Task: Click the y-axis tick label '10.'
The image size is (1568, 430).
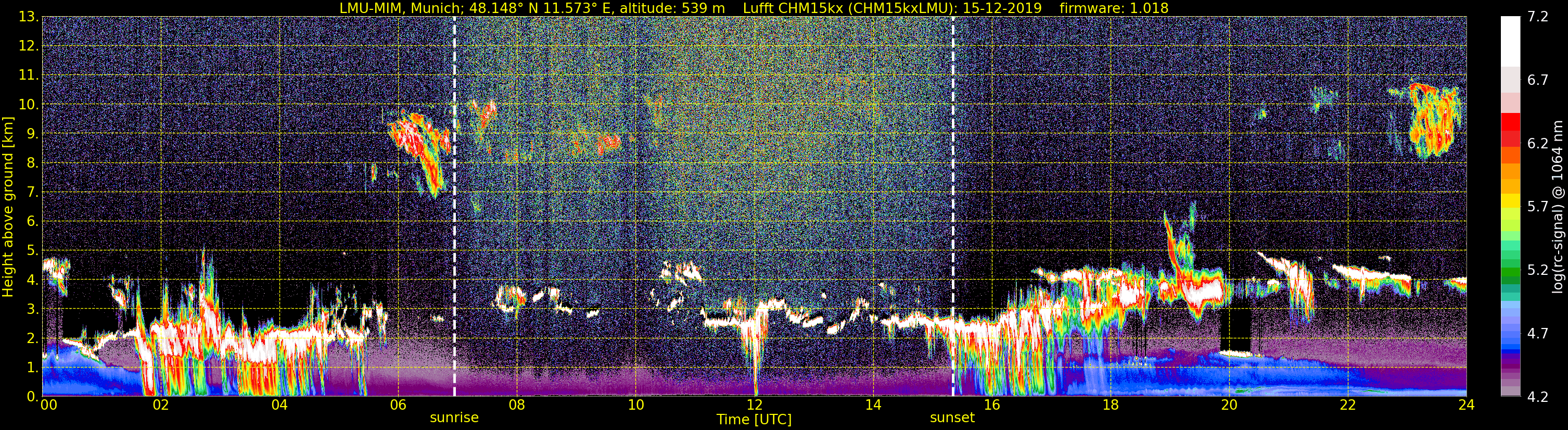Action: 29,105
